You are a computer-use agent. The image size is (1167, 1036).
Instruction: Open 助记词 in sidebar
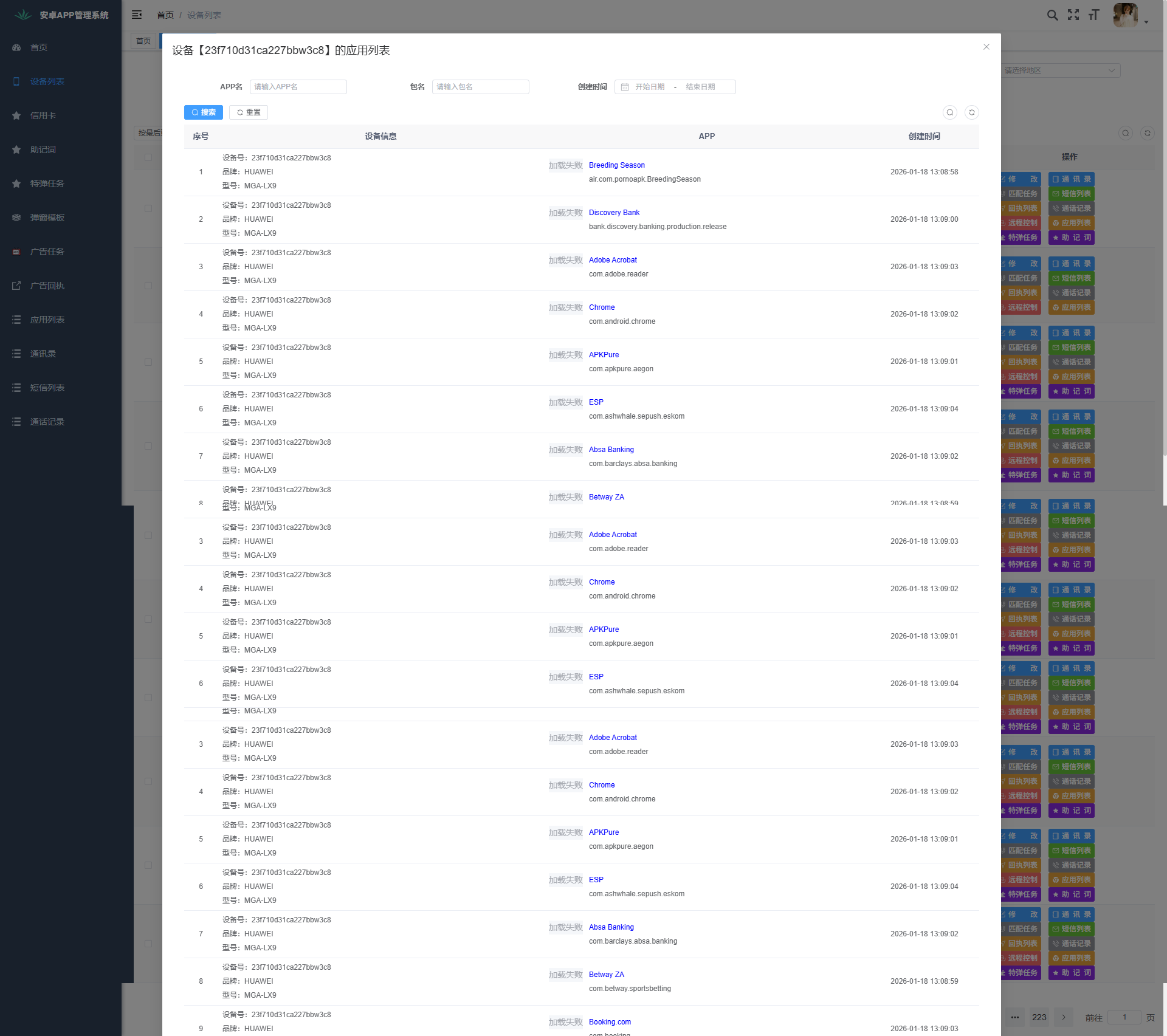[61, 149]
